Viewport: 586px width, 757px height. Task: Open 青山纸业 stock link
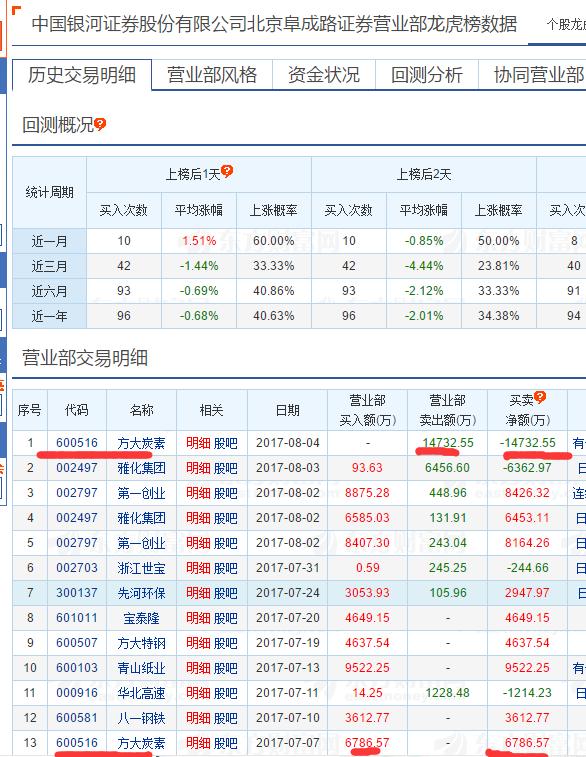[x=141, y=669]
